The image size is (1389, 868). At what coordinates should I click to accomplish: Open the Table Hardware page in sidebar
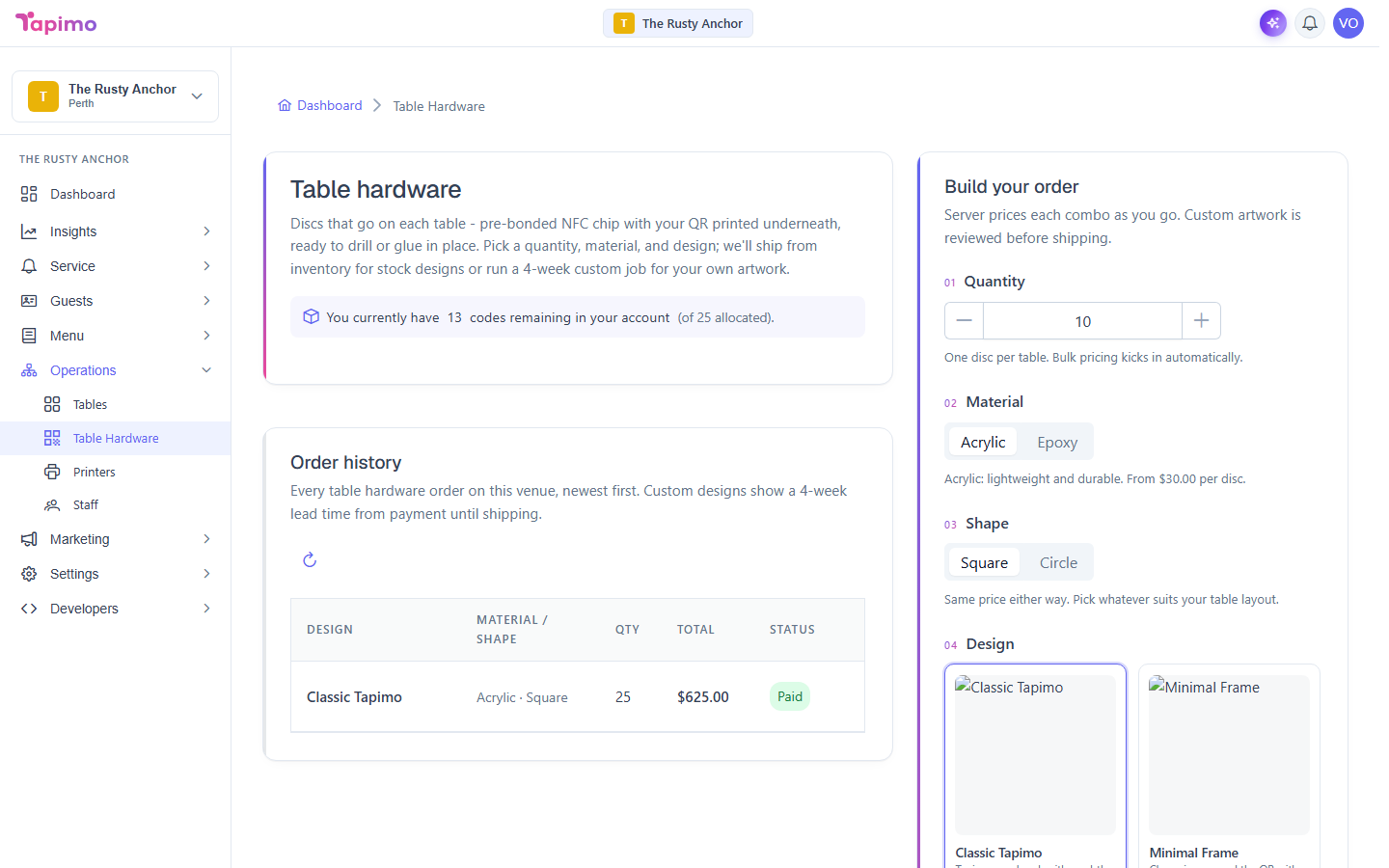pos(116,438)
